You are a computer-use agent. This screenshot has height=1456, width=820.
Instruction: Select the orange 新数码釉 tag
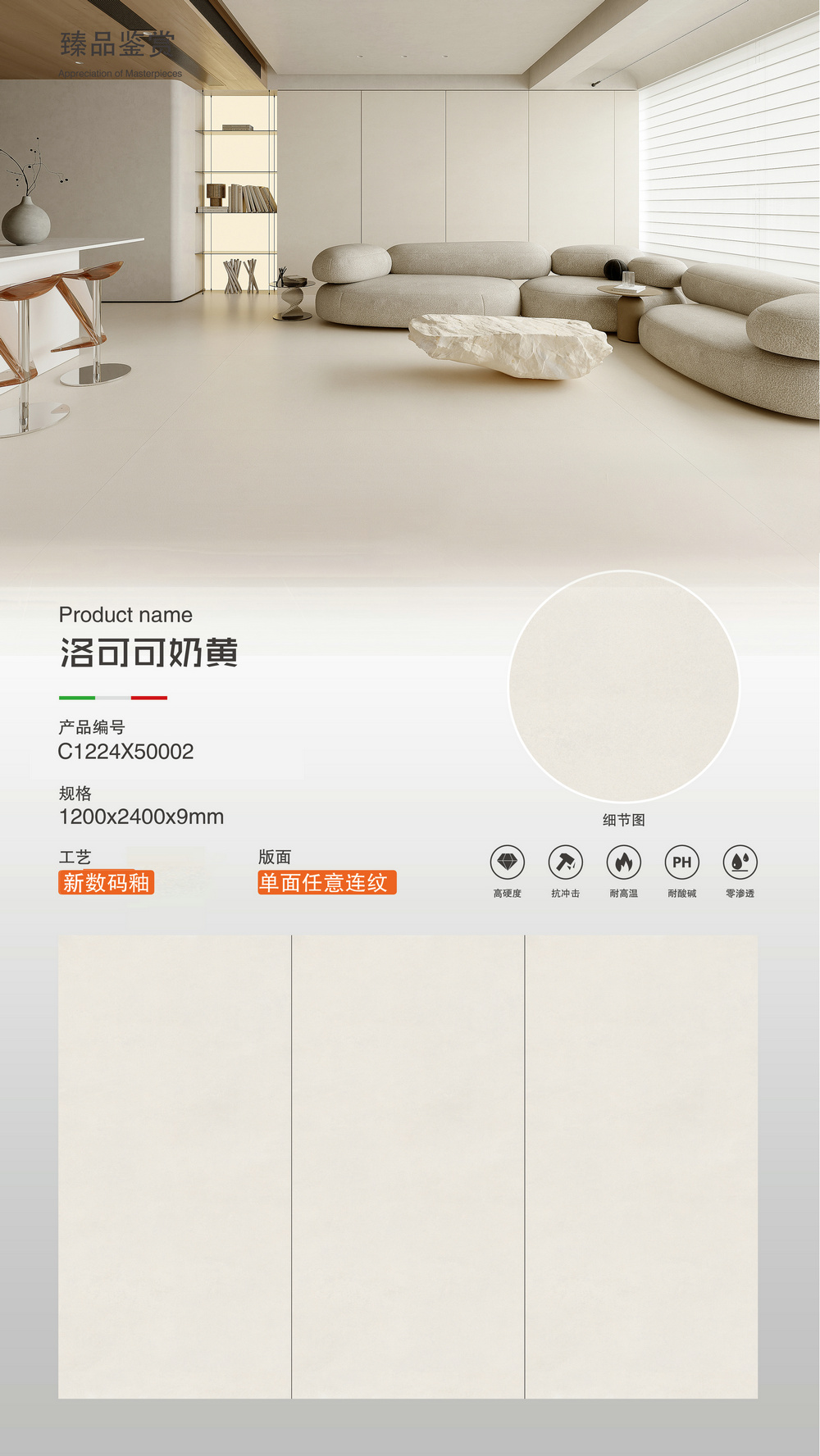pyautogui.click(x=106, y=883)
